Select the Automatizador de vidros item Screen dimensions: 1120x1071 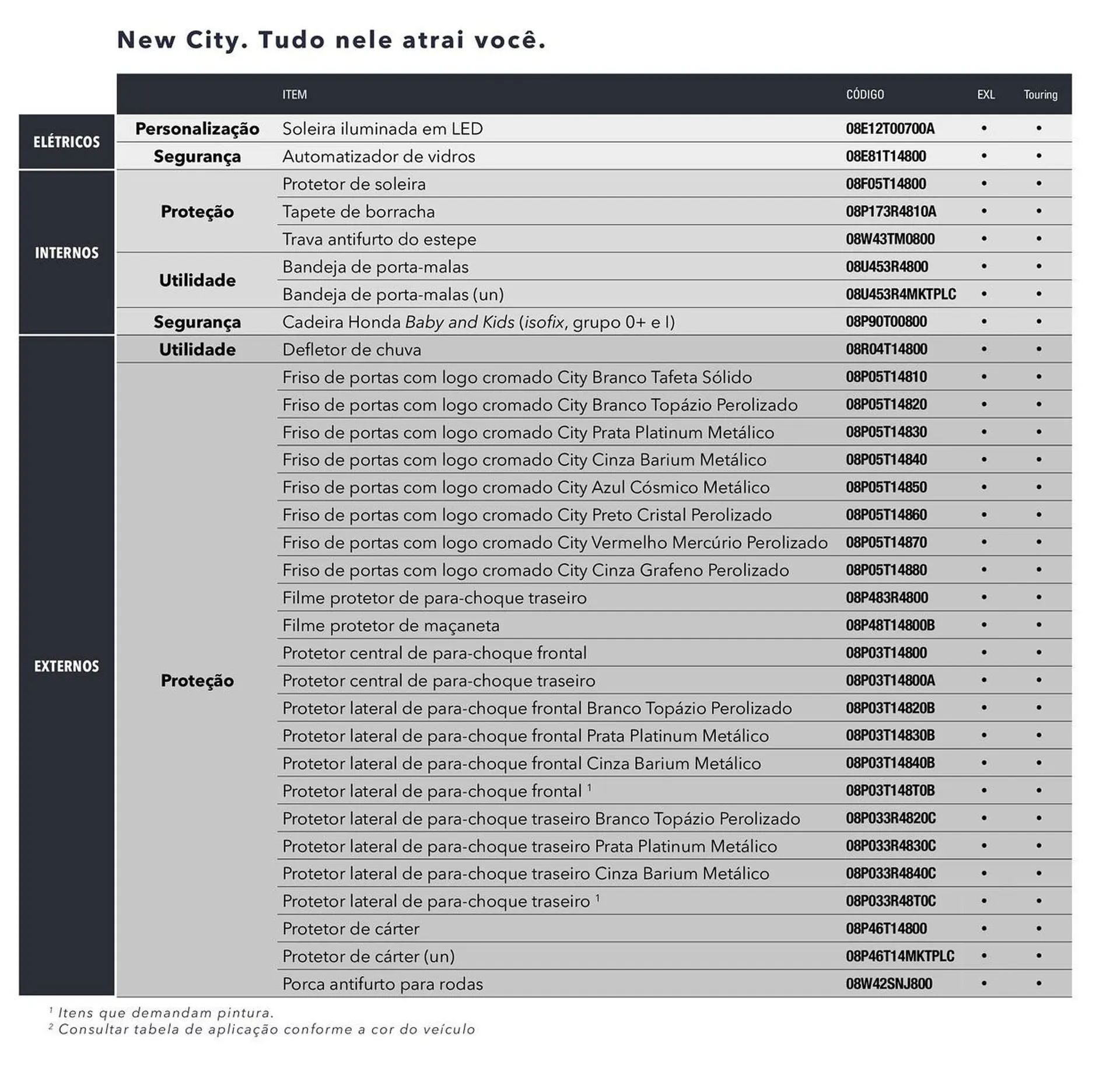click(379, 156)
